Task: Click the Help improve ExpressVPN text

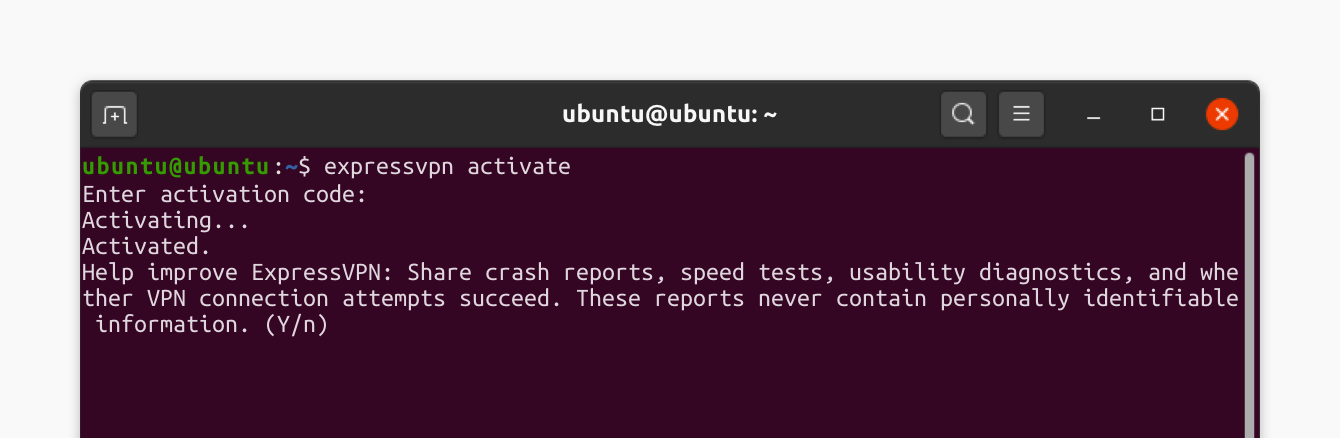Action: pyautogui.click(x=238, y=272)
